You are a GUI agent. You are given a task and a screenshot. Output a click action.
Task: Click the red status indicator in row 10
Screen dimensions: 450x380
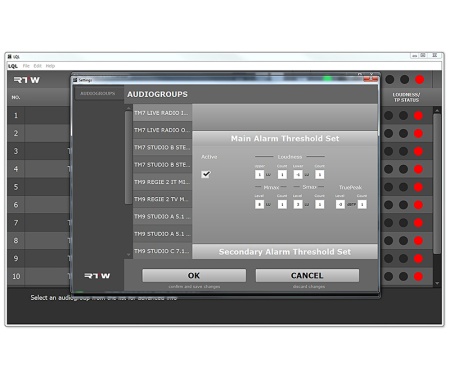pyautogui.click(x=418, y=276)
